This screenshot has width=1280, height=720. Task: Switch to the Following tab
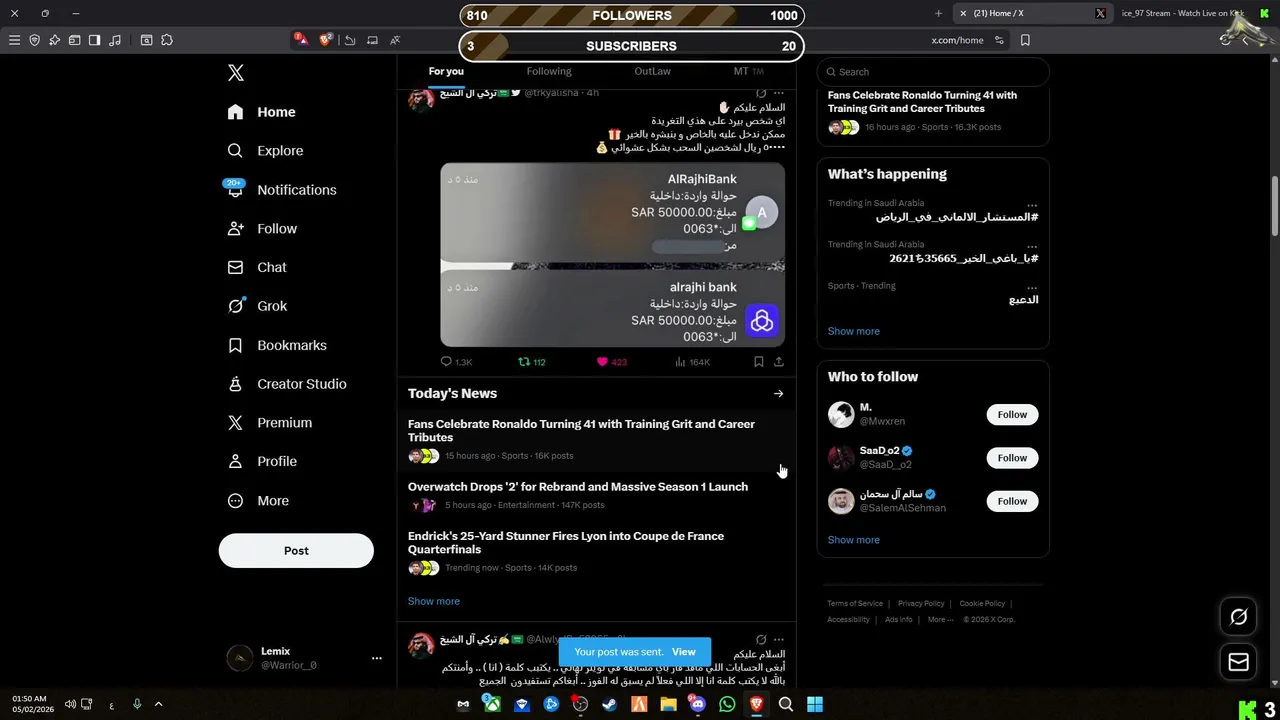[549, 71]
